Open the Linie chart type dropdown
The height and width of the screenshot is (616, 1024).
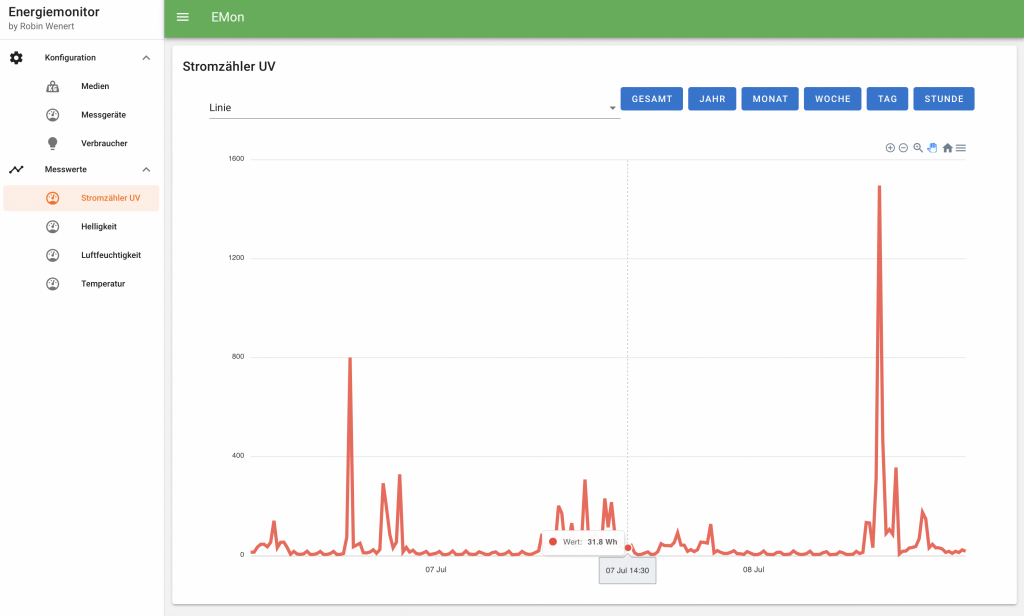click(414, 108)
